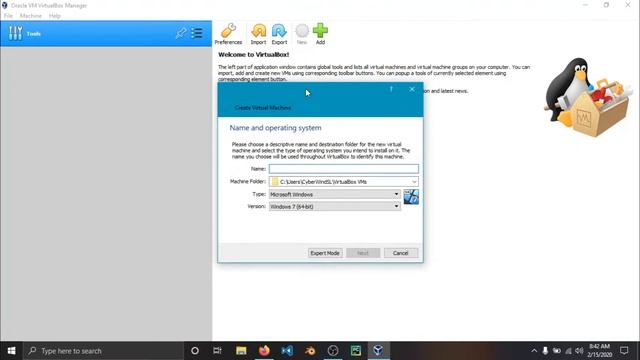Click the taskbar search box
Viewport: 640px width, 360px height.
pyautogui.click(x=103, y=351)
